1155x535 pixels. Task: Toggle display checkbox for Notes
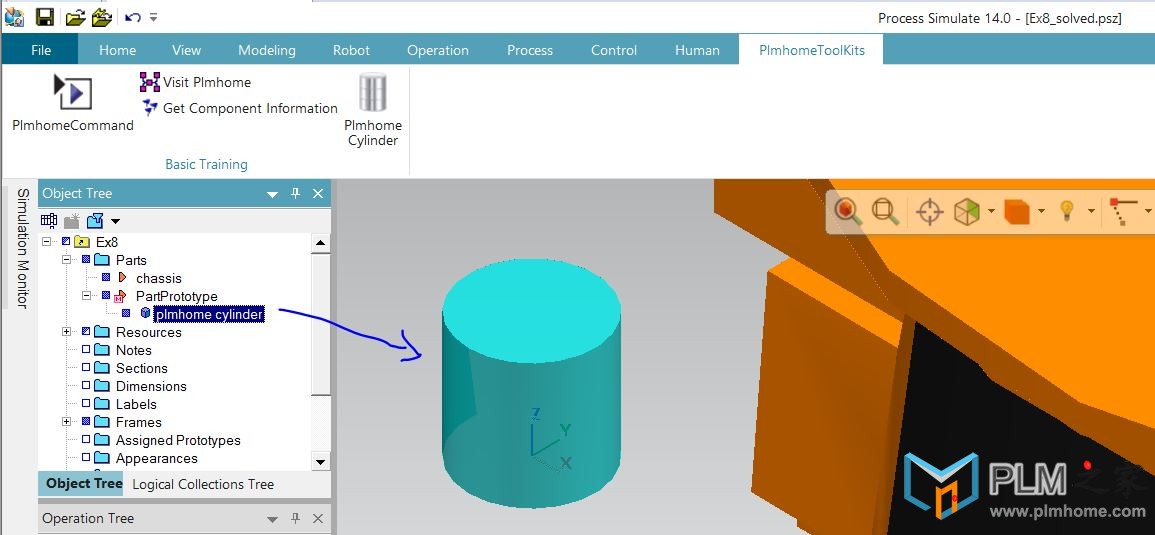tap(86, 349)
